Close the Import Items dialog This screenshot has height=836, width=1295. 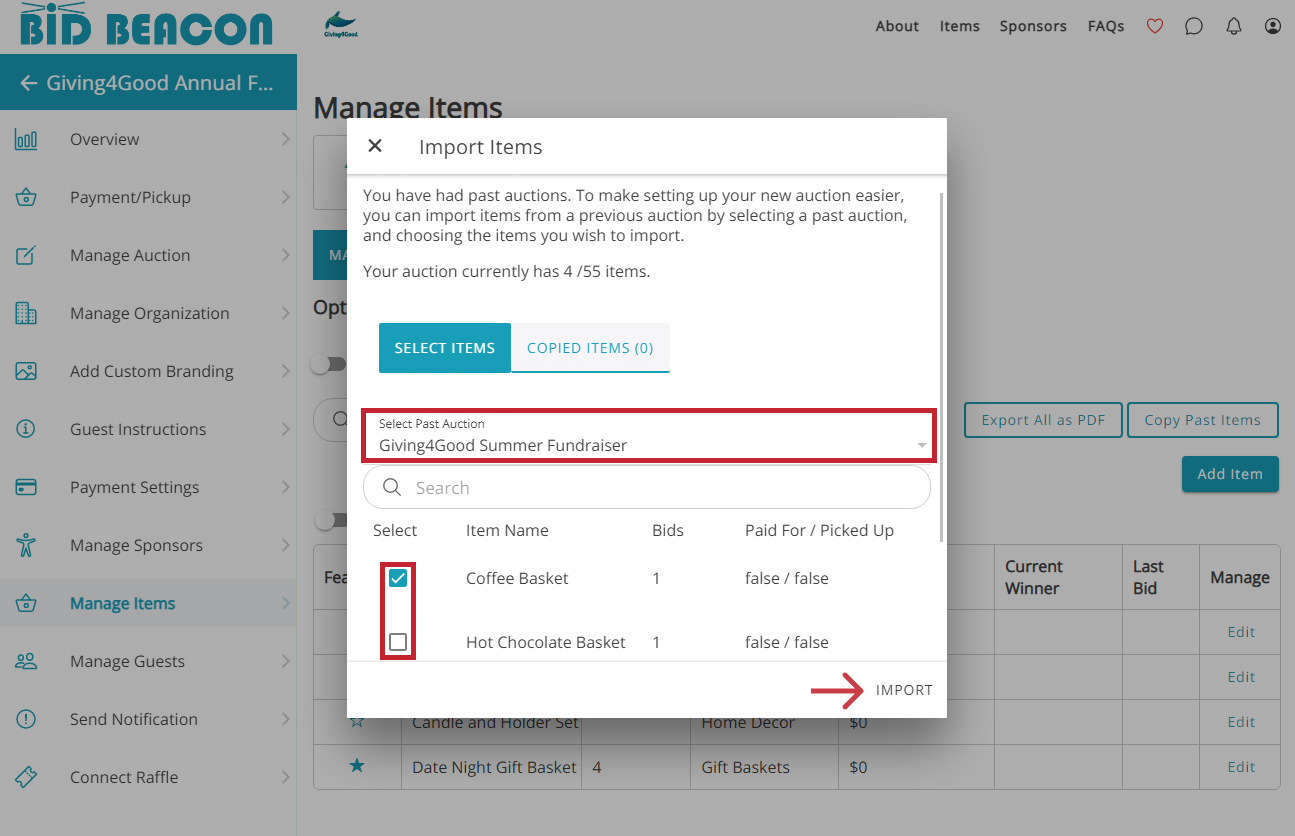375,146
